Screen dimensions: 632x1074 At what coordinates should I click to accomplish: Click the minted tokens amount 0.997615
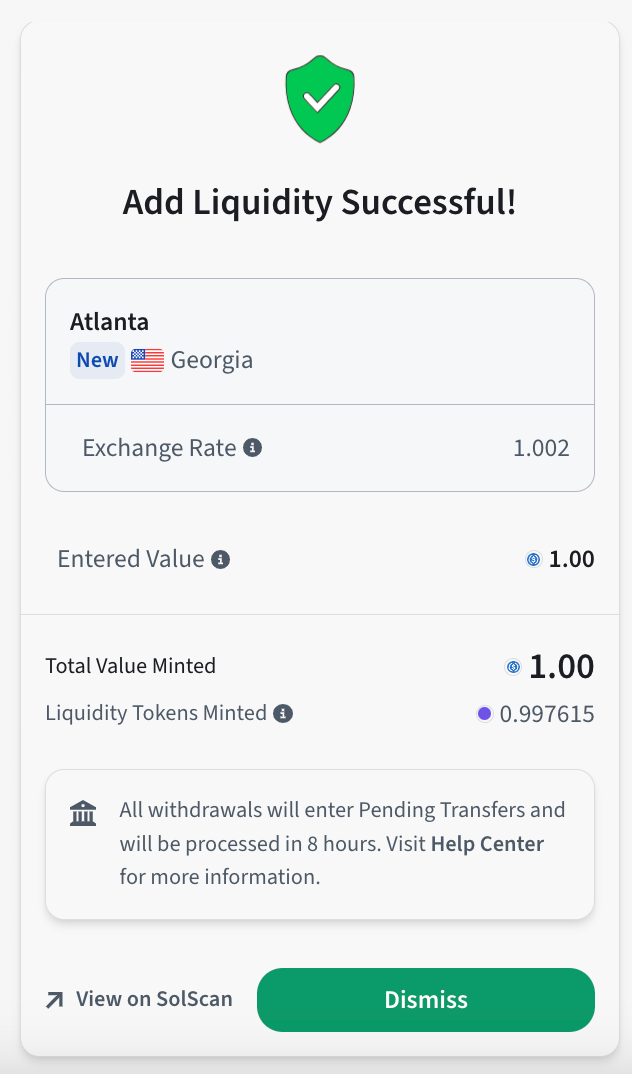(547, 714)
